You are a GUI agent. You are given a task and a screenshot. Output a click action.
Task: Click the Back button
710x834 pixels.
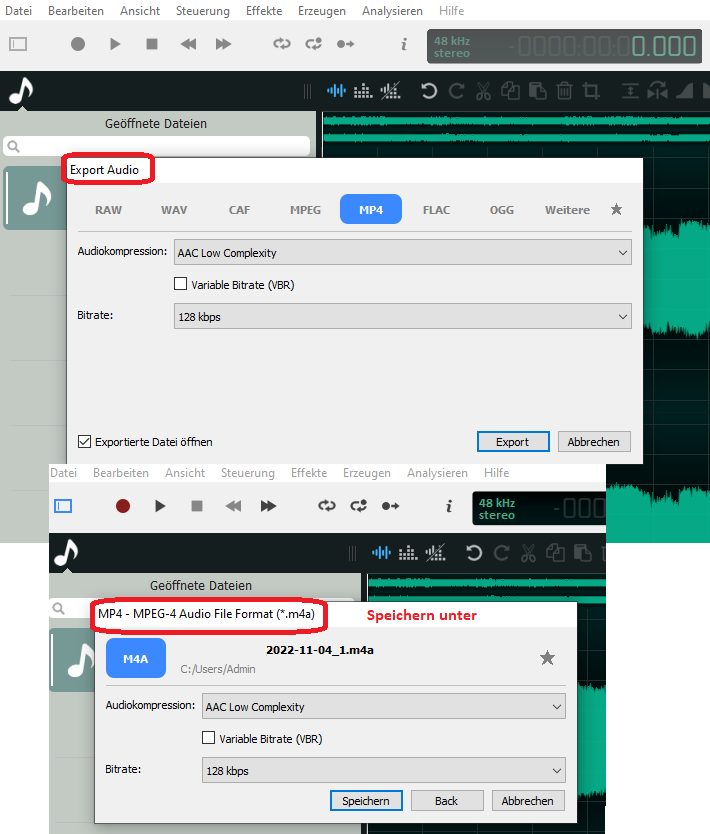[447, 800]
